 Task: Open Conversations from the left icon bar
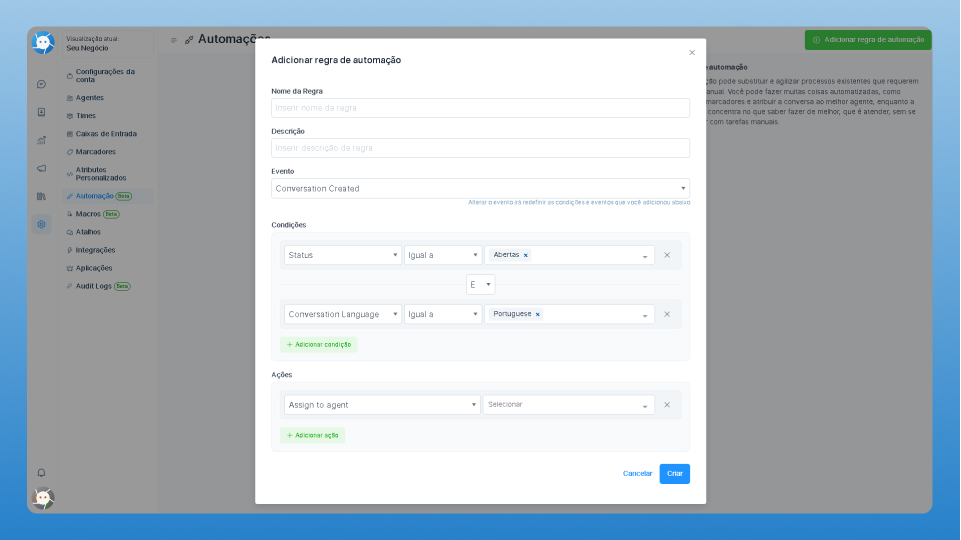[41, 84]
